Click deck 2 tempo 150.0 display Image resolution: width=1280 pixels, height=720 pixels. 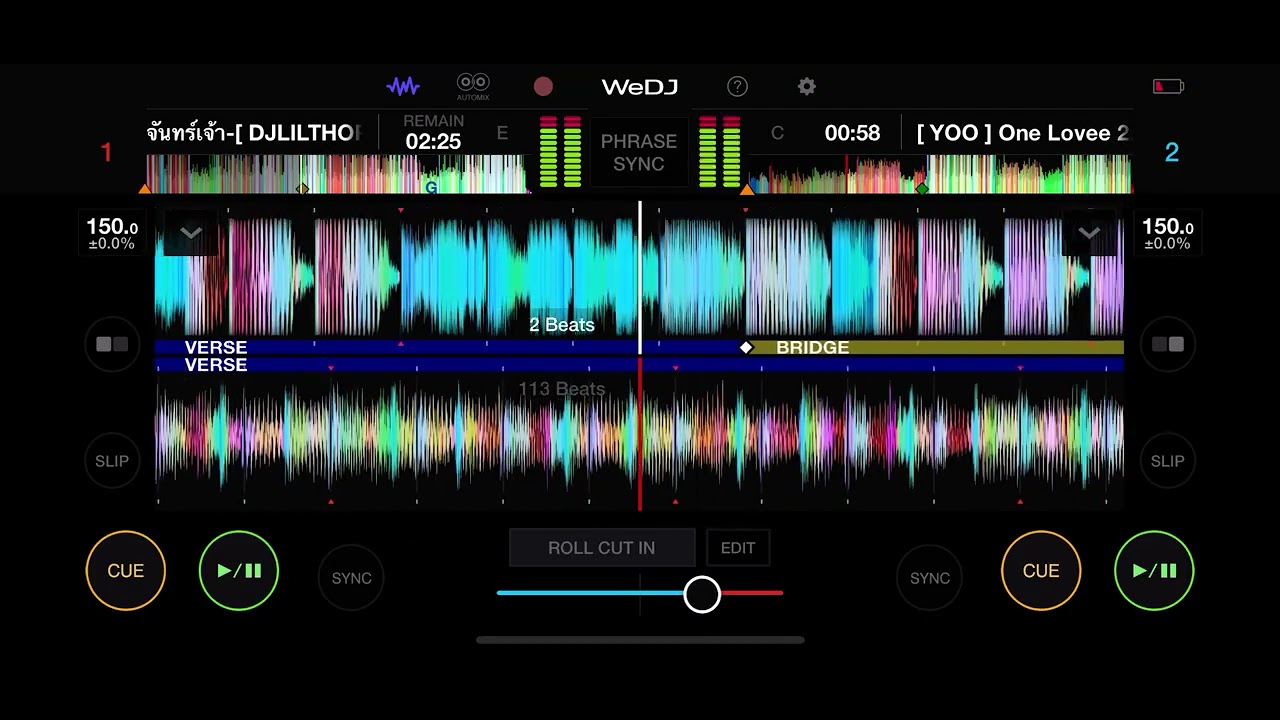click(1168, 234)
